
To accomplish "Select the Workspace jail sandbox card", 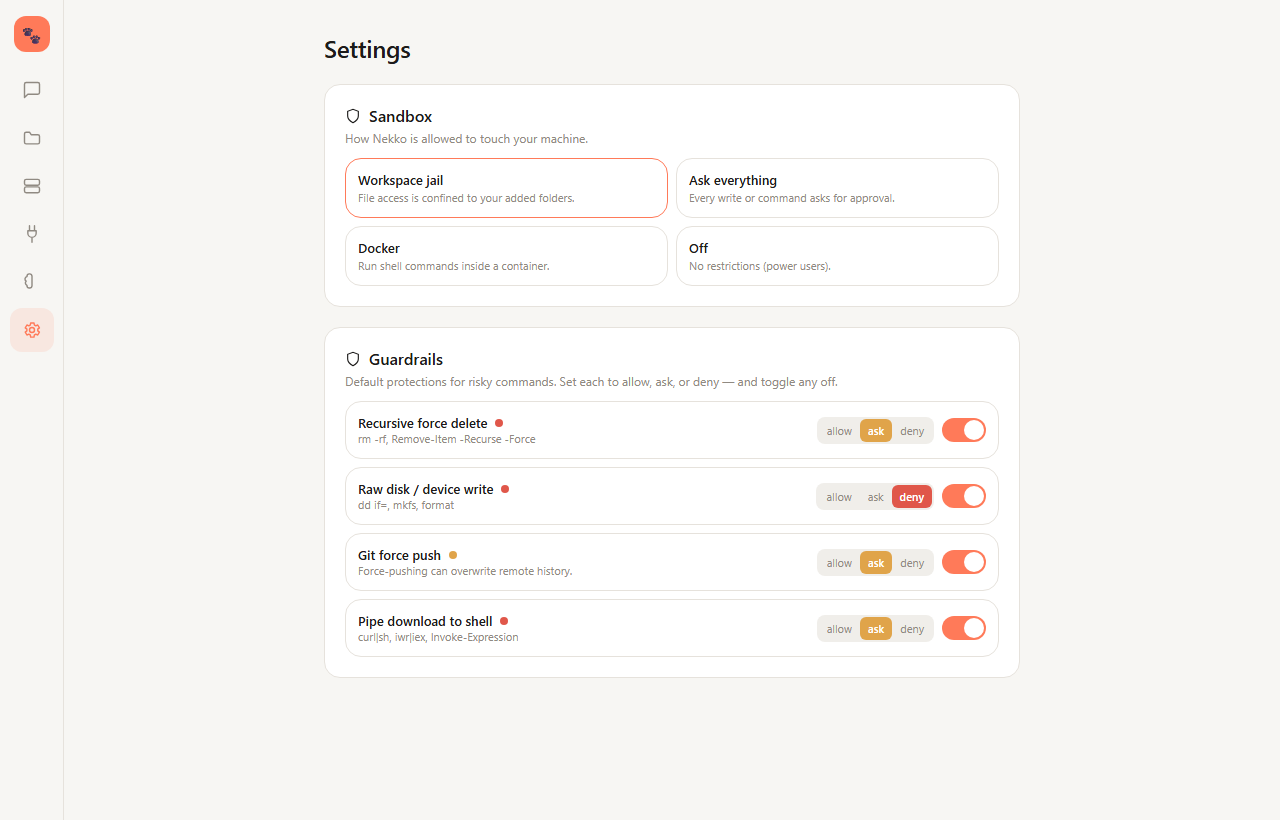I will coord(506,188).
